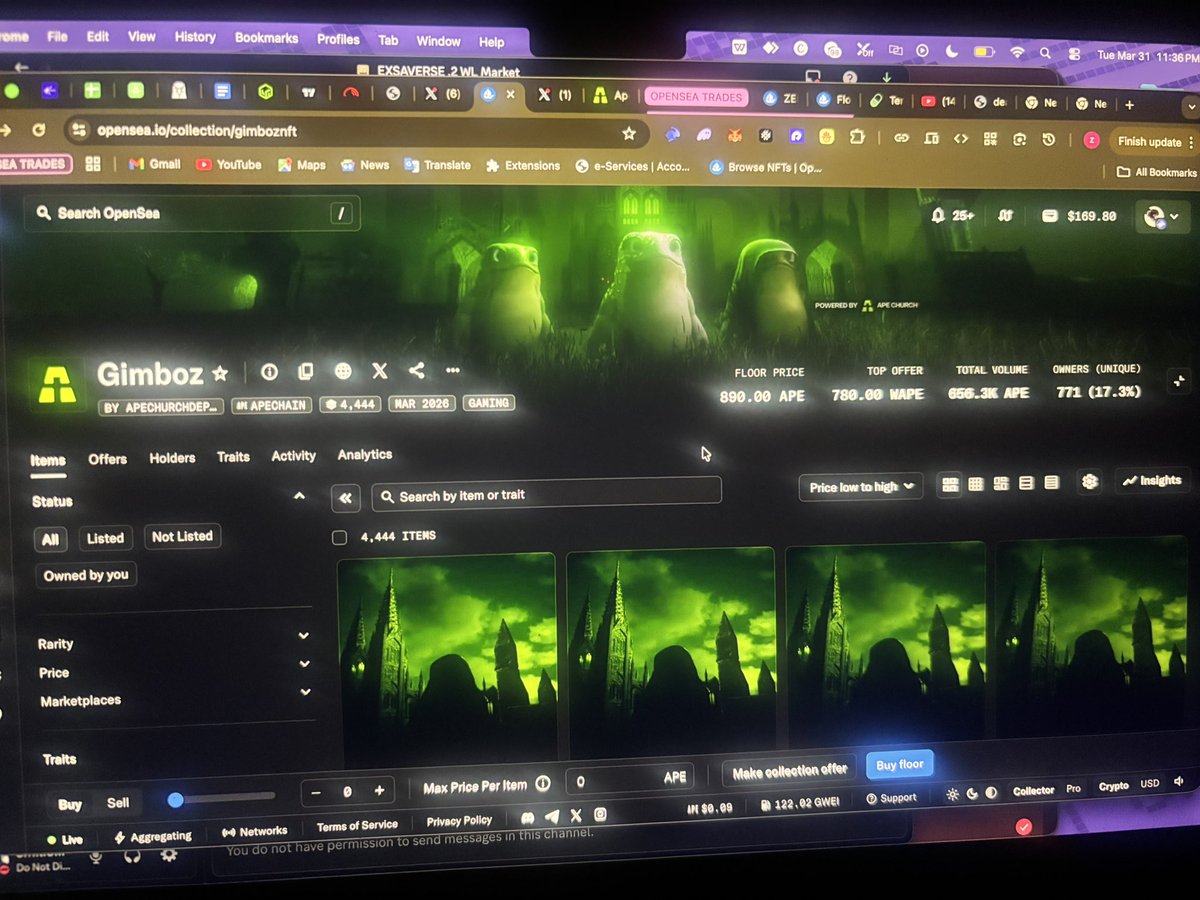Screen dimensions: 1200x900
Task: Show prices in USD
Action: tap(1150, 784)
